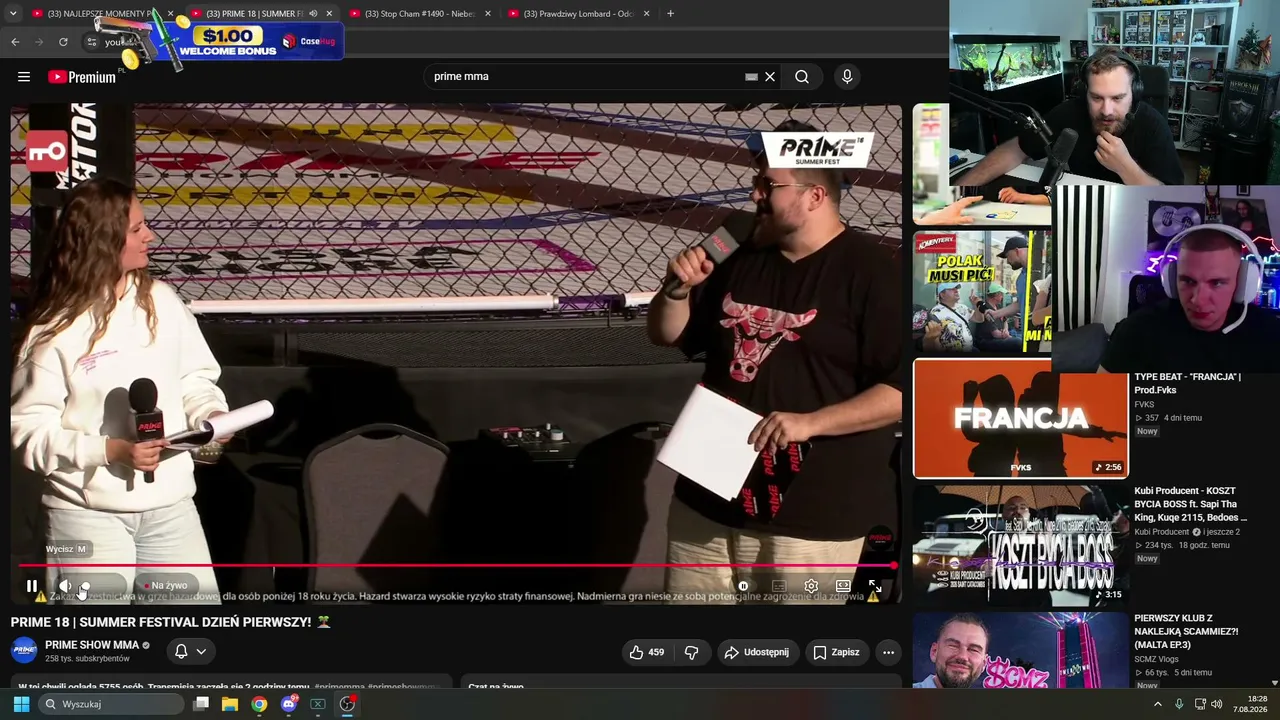Seek on the red video progress bar
This screenshot has height=720, width=1280.
click(x=455, y=566)
